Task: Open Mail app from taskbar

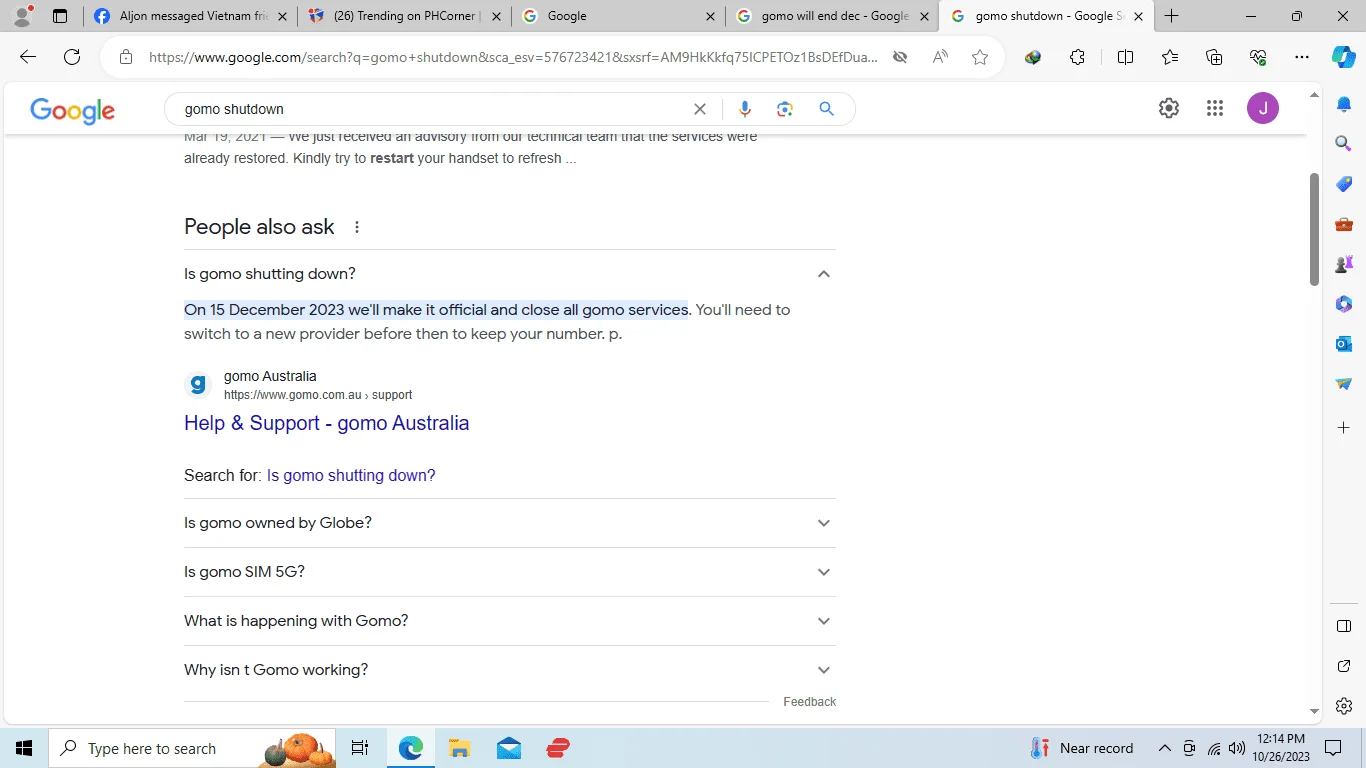Action: [508, 748]
